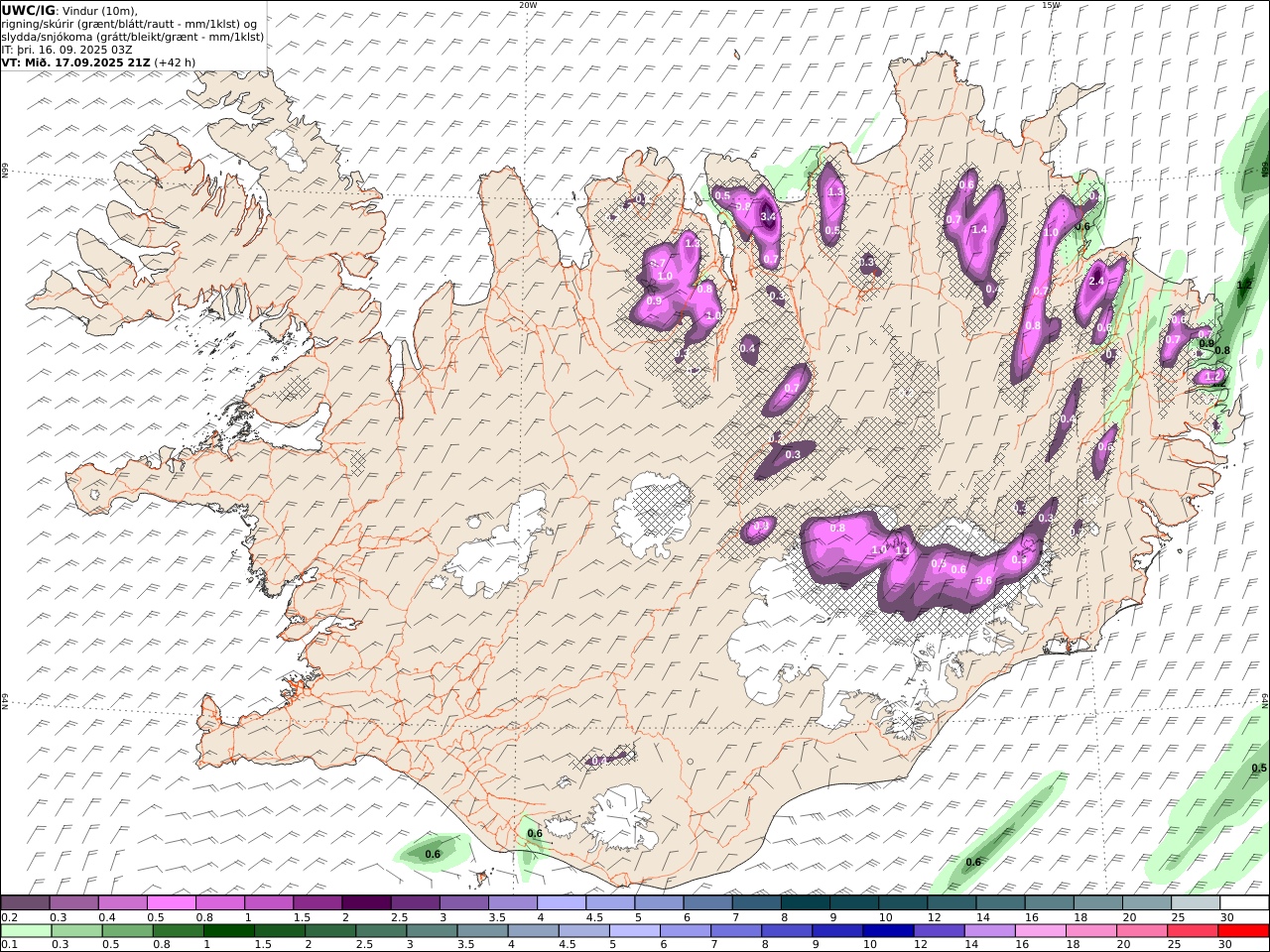Screen dimensions: 1270x952
Task: Click the palest green 0.1 swatch in lower legend row
Action: point(26,930)
